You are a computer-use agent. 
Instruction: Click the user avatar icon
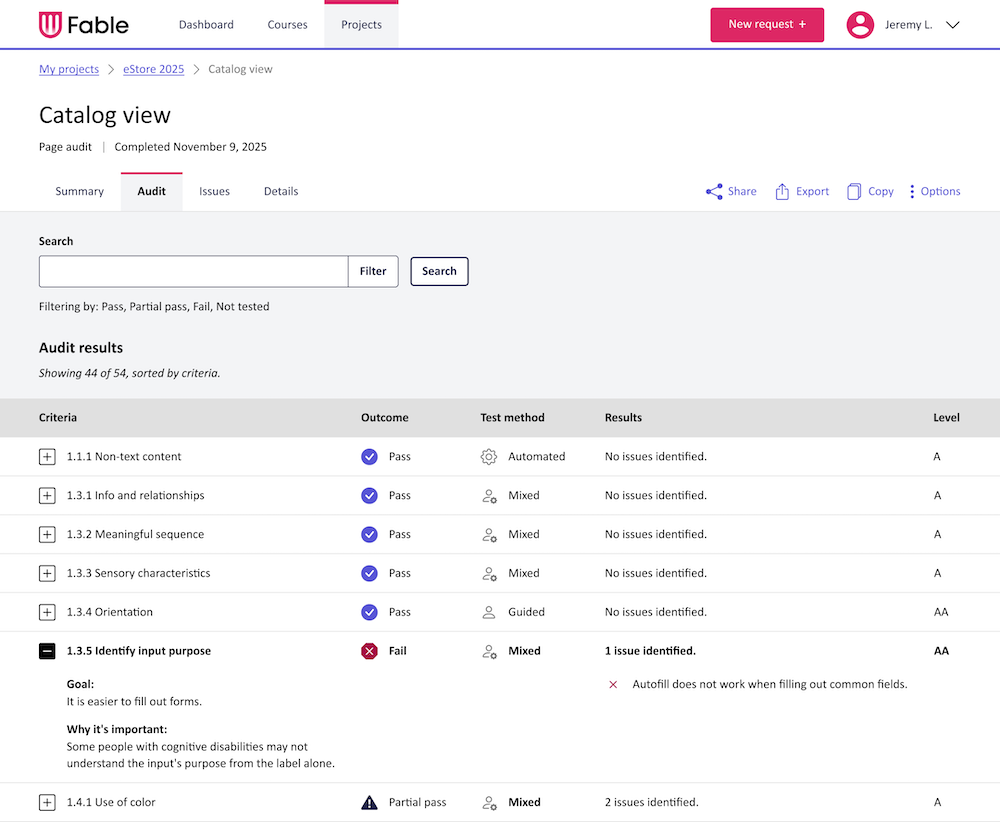(860, 25)
